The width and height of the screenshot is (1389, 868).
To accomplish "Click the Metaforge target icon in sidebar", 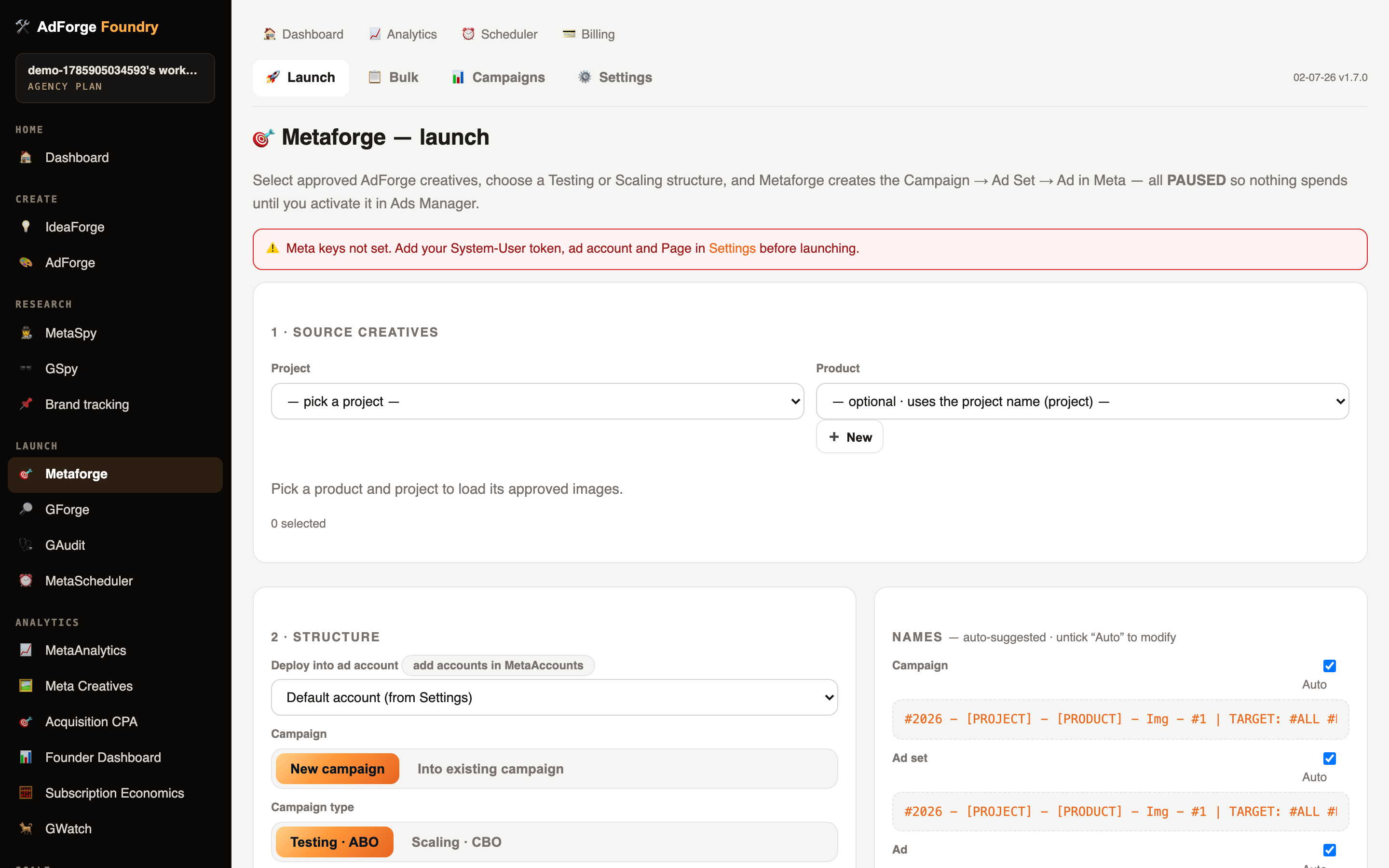I will (x=26, y=474).
